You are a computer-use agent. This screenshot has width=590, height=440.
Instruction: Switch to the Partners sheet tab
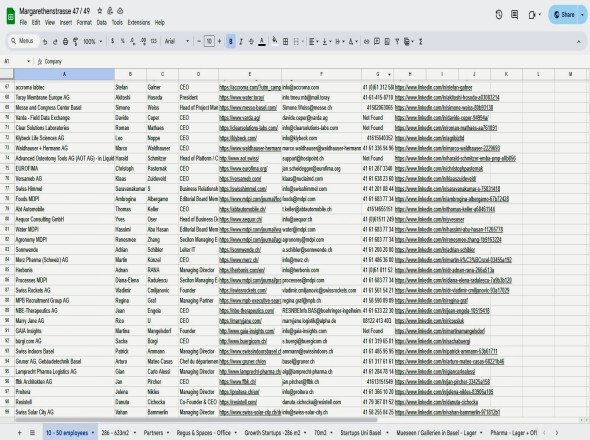[x=156, y=433]
